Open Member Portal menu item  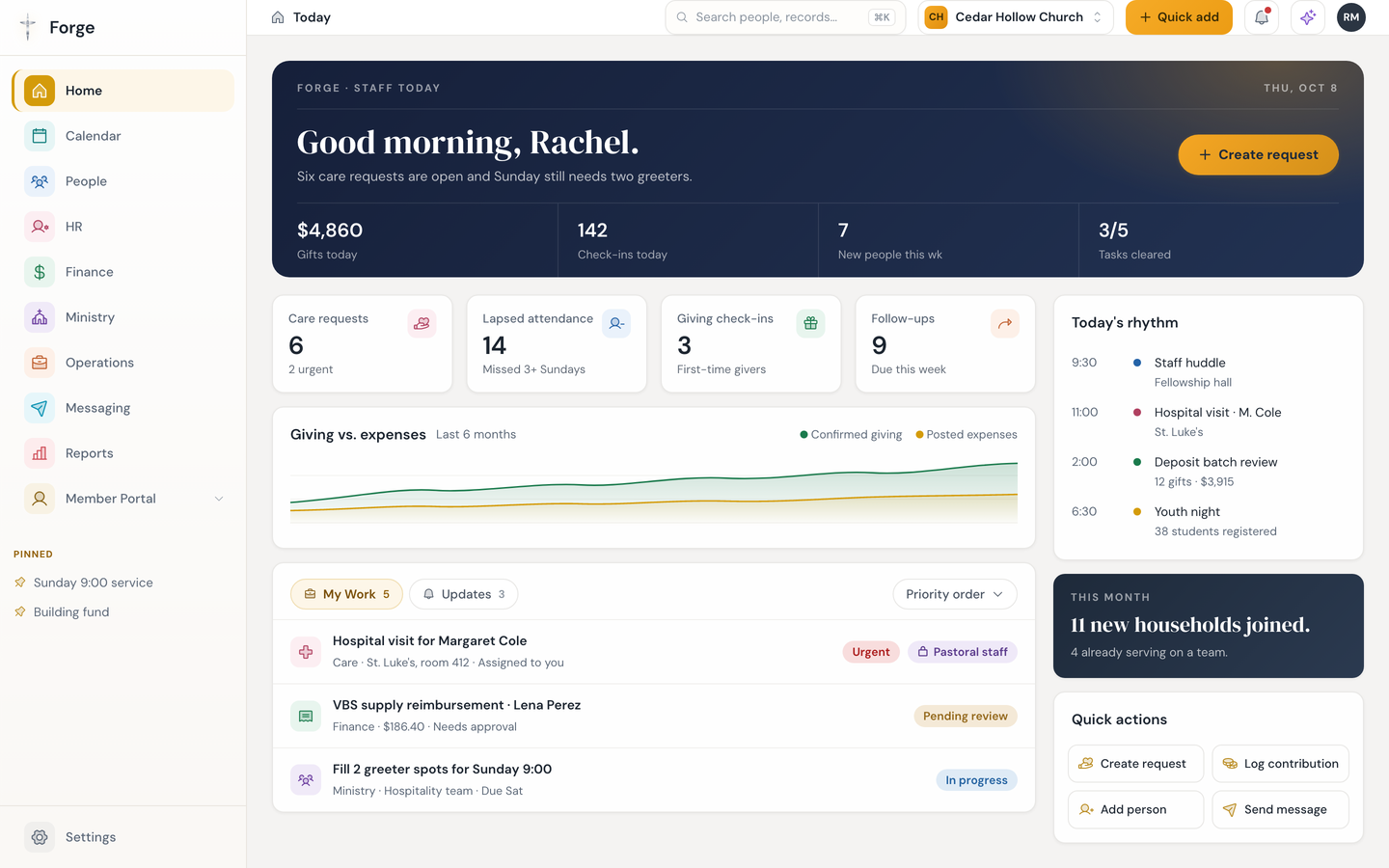pyautogui.click(x=123, y=499)
